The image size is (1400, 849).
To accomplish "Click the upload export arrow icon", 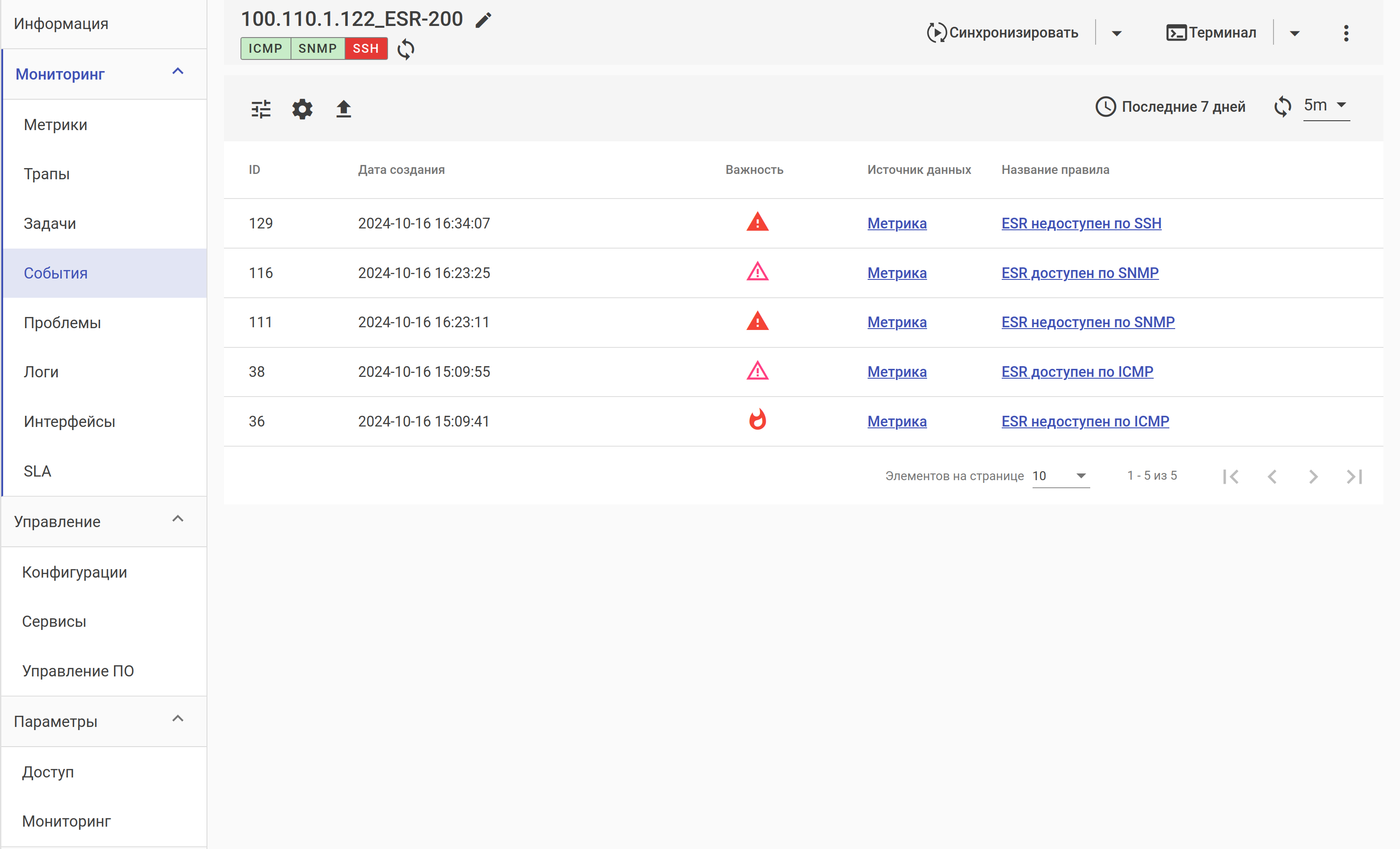I will click(x=343, y=109).
